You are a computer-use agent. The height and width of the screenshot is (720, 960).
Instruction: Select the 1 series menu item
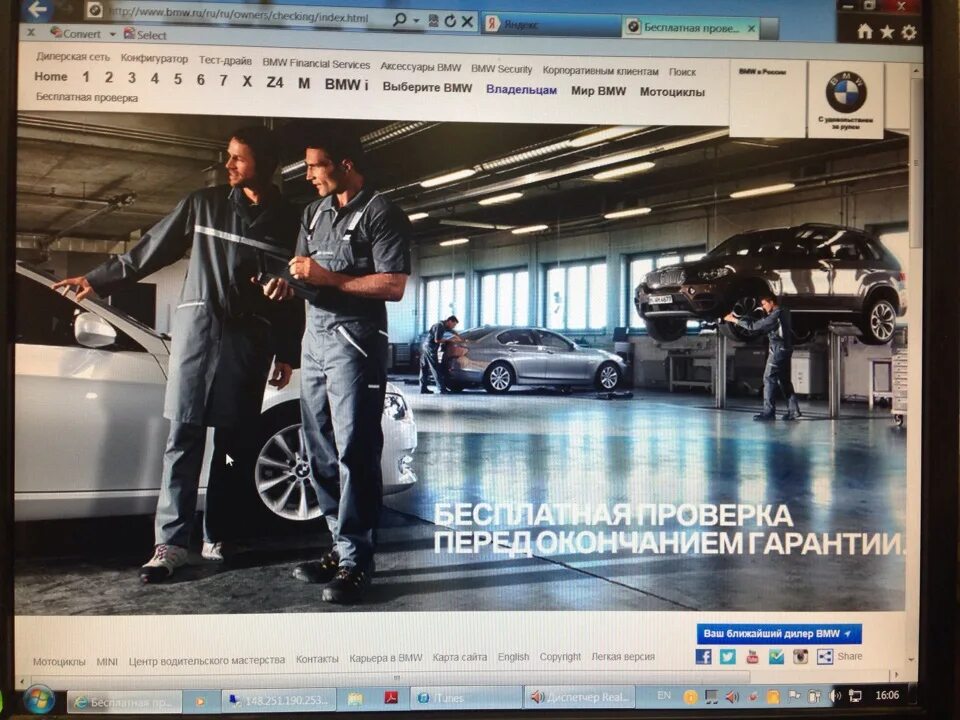[86, 77]
